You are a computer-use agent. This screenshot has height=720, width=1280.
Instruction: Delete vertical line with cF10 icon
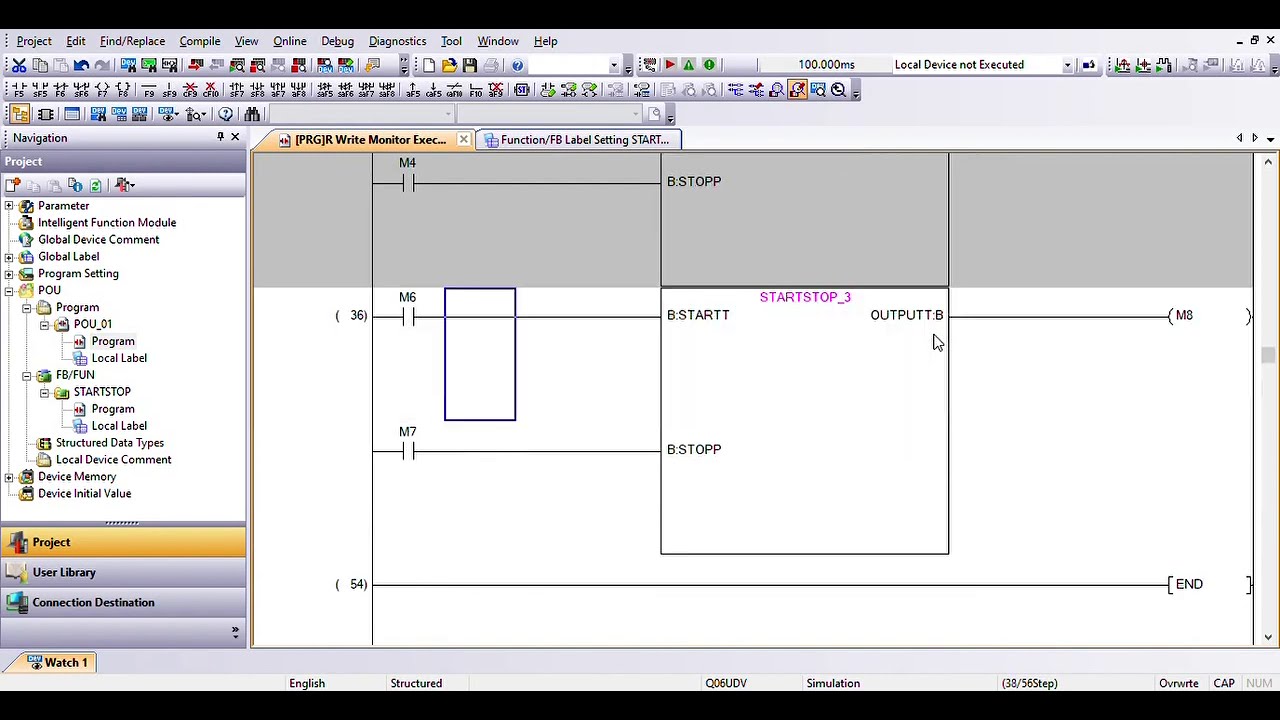pyautogui.click(x=212, y=90)
